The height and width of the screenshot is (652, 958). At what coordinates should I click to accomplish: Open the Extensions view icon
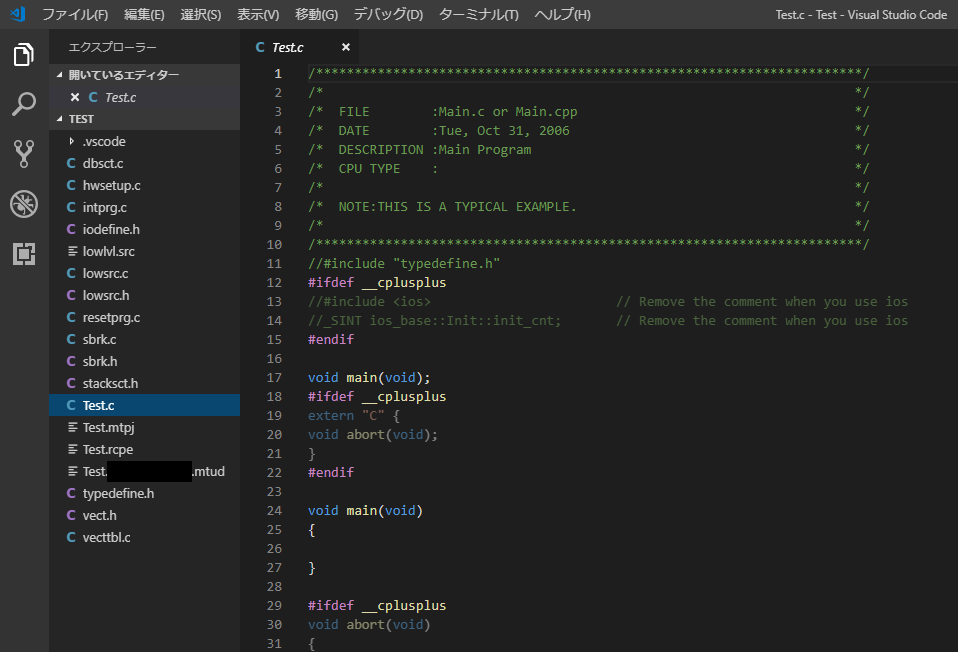point(24,254)
